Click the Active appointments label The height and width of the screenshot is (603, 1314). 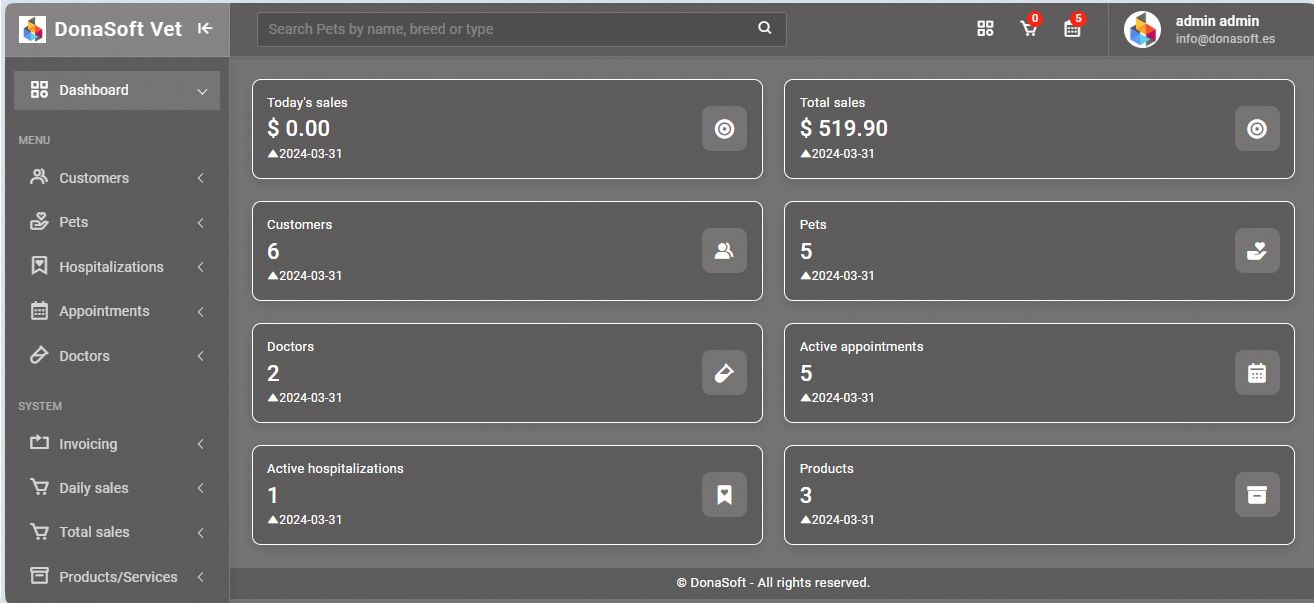pyautogui.click(x=862, y=347)
